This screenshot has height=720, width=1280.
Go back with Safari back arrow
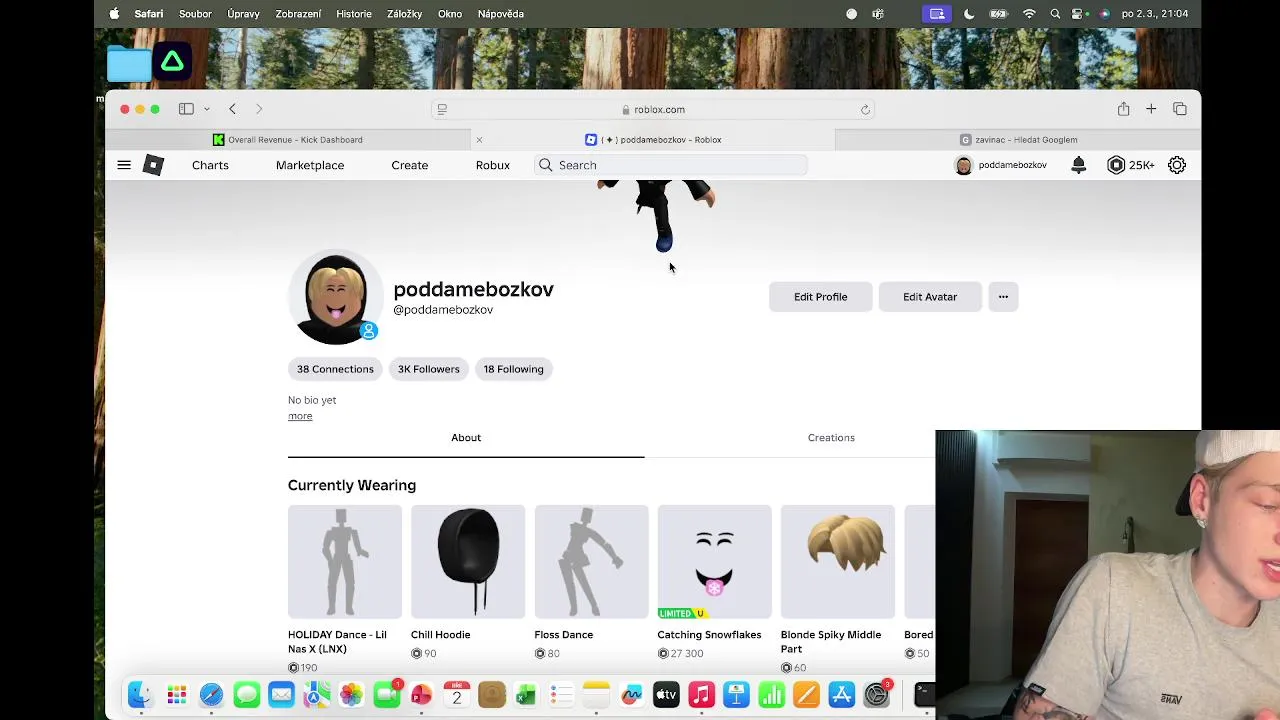point(232,109)
